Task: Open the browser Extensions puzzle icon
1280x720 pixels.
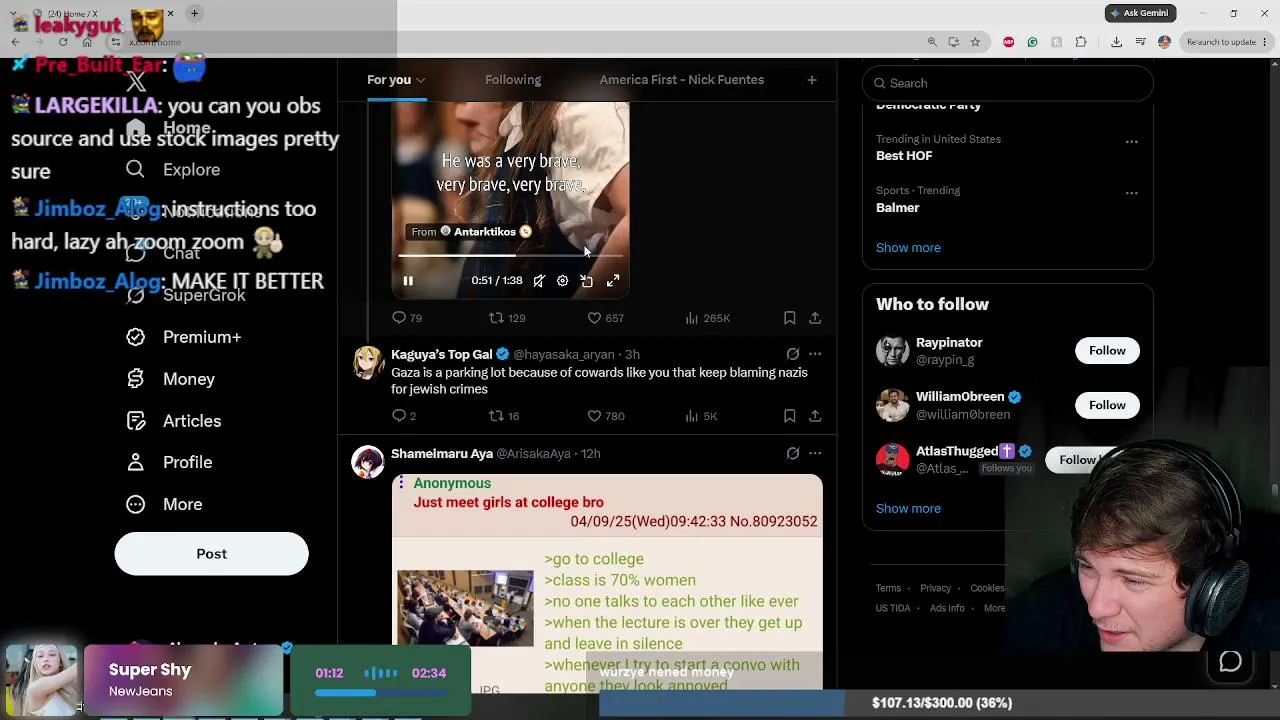Action: (1081, 42)
